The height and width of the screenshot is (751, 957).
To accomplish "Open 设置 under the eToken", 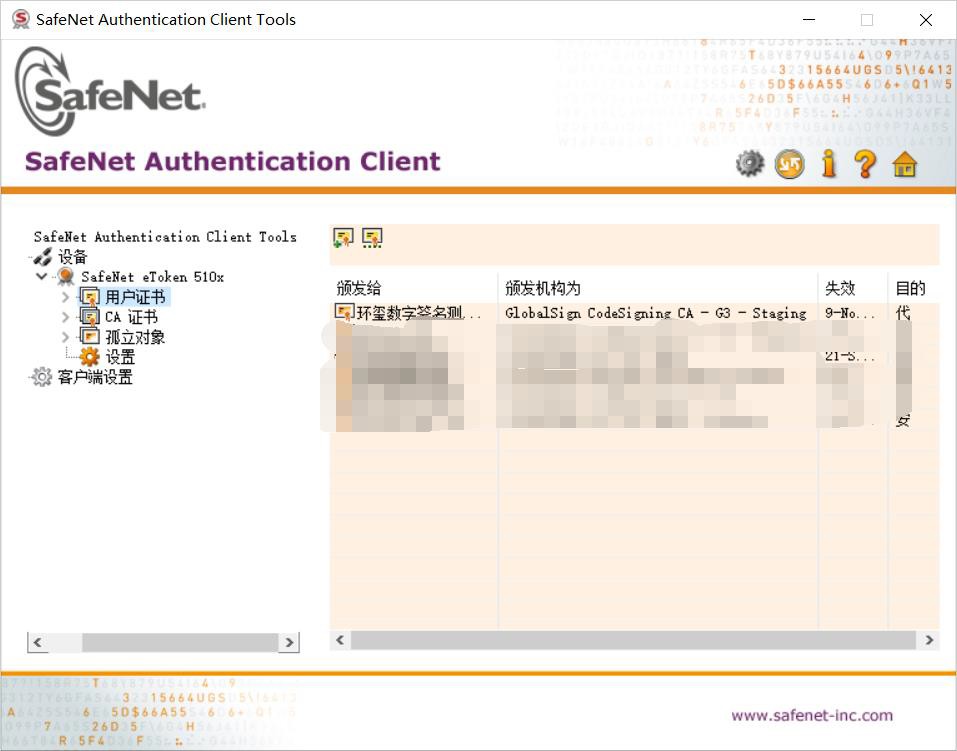I will point(120,357).
